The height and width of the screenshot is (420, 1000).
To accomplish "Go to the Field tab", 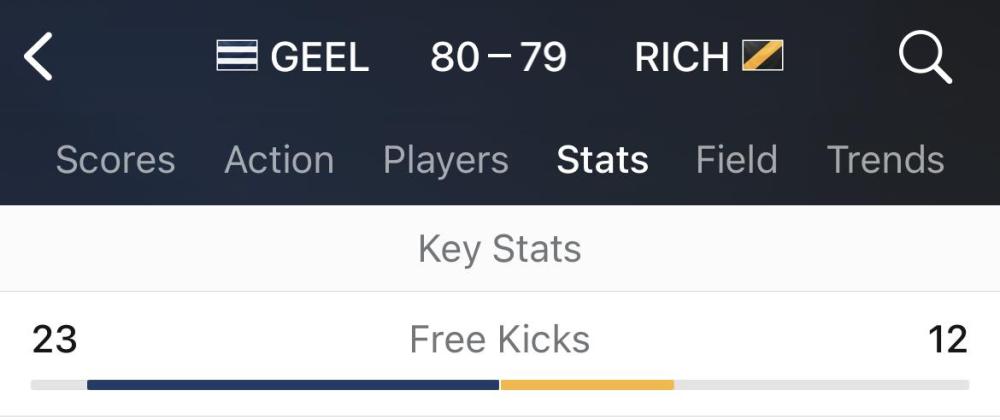I will (x=737, y=159).
